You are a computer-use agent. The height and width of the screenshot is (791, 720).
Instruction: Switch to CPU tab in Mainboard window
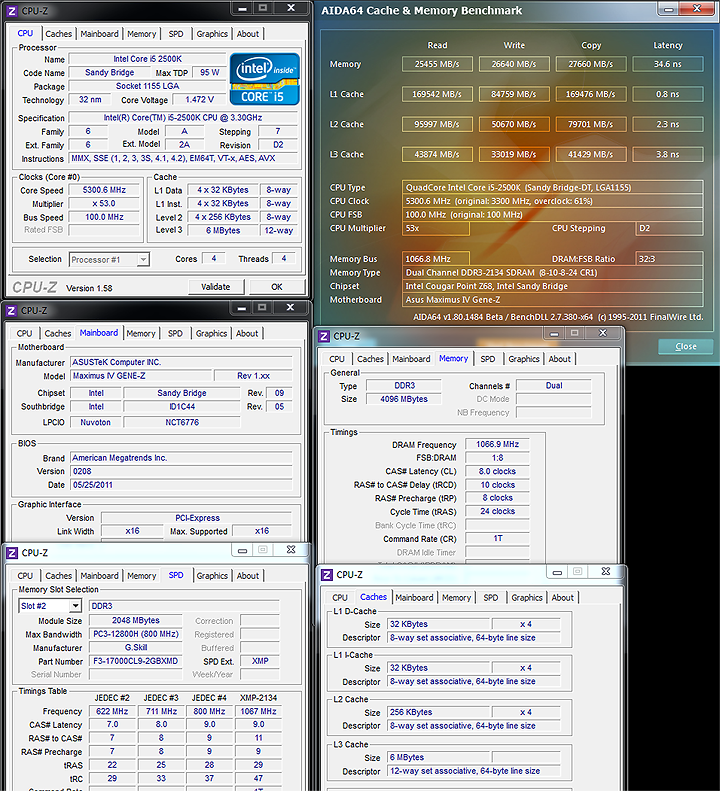coord(24,333)
